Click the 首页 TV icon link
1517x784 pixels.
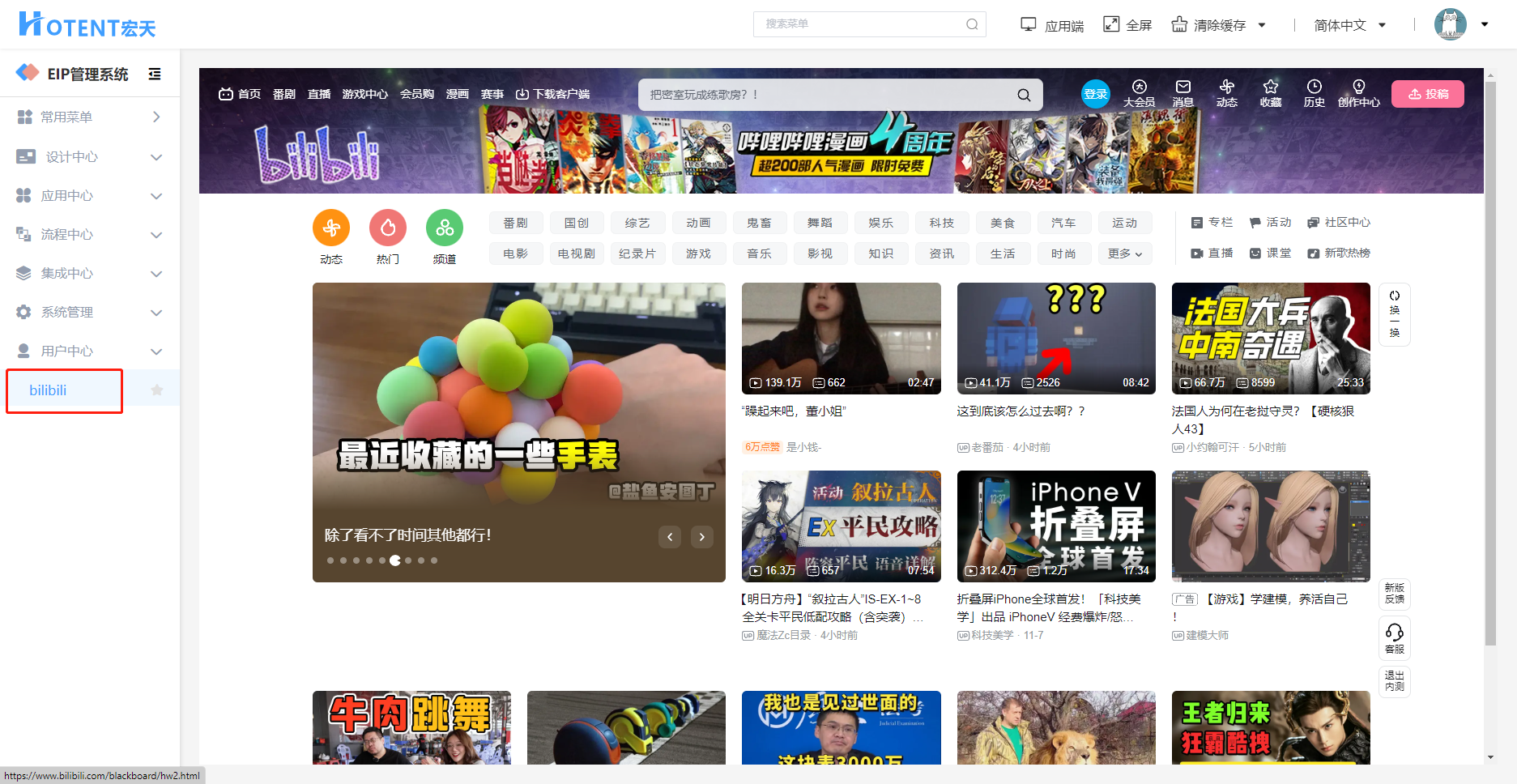(240, 95)
